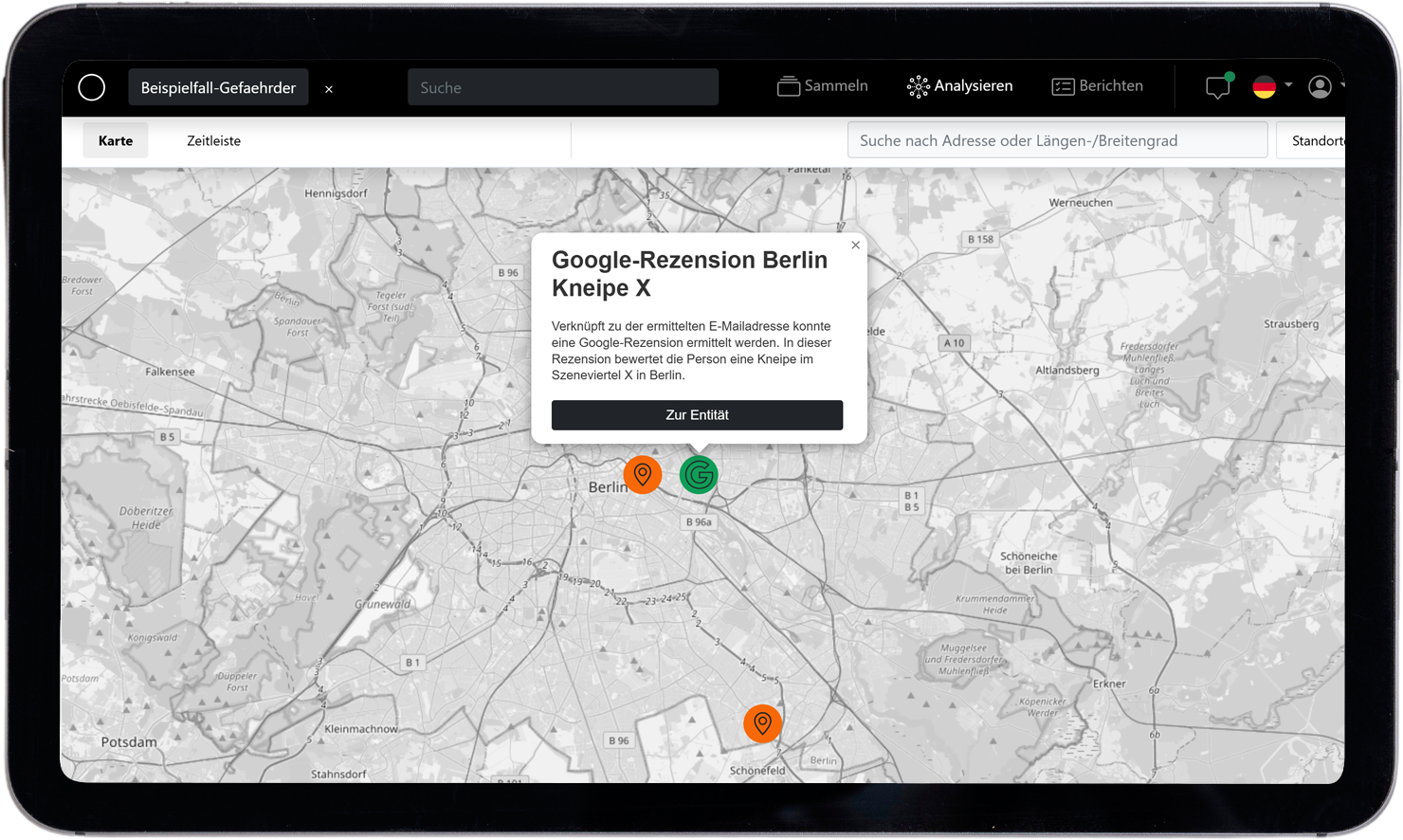Screen dimensions: 1403x840
Task: Open the Sammeln section
Action: (822, 86)
